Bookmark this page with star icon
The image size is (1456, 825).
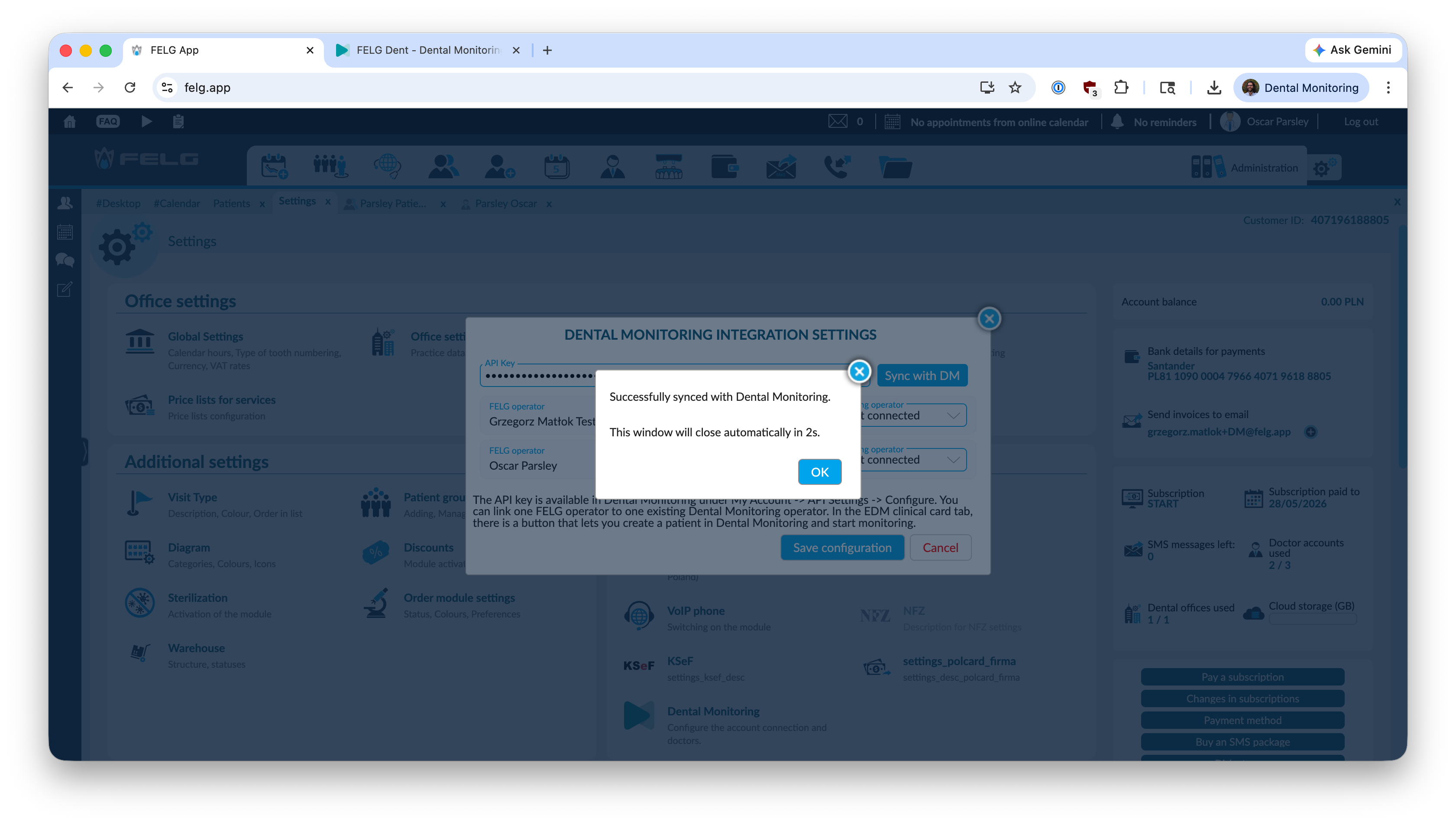[1014, 87]
